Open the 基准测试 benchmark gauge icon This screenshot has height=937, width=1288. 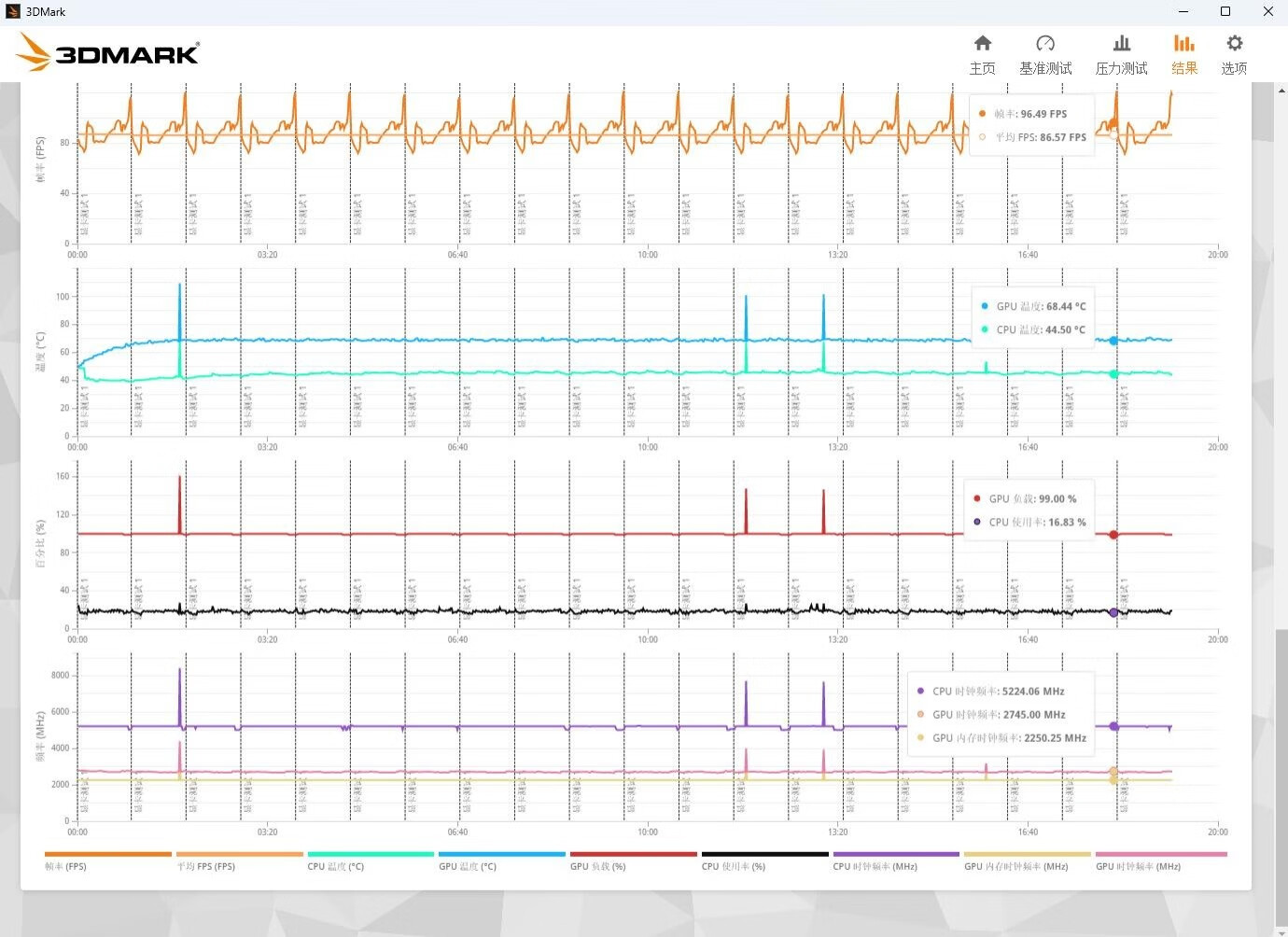1045,54
